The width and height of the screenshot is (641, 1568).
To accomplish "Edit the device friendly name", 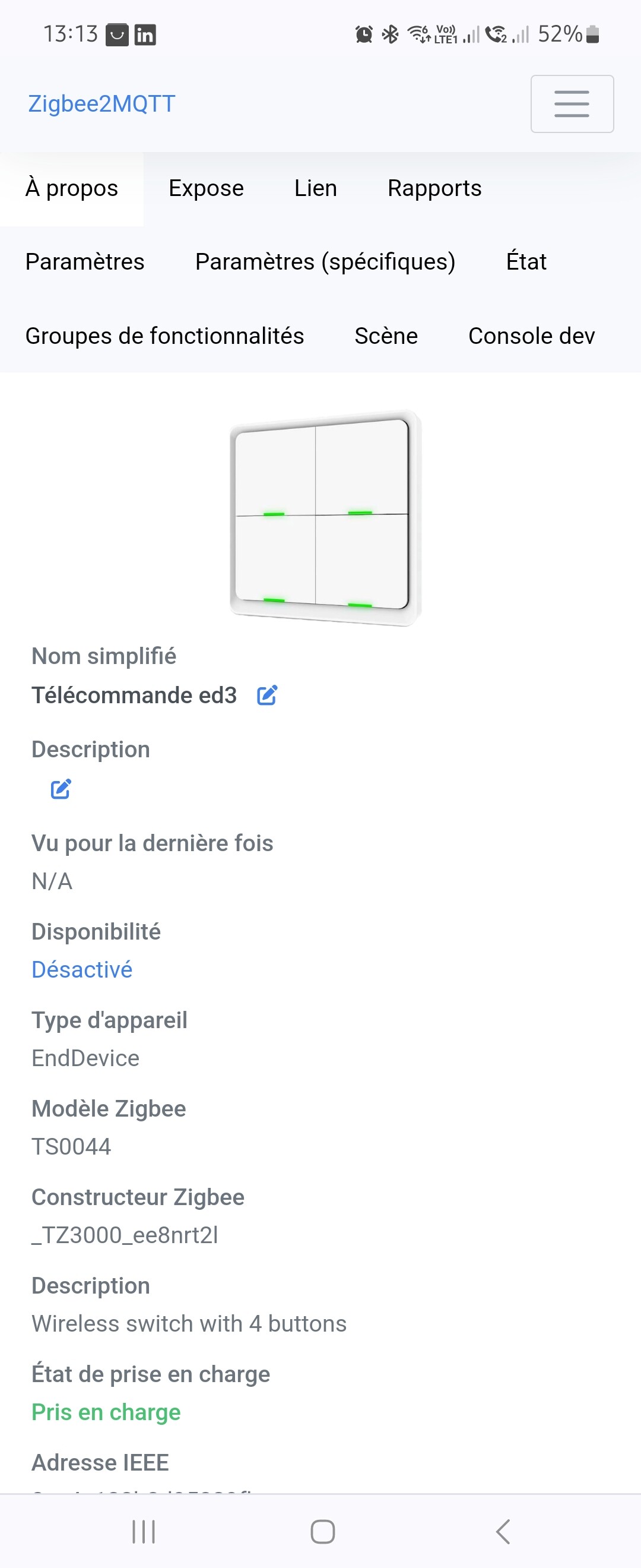I will [x=267, y=695].
